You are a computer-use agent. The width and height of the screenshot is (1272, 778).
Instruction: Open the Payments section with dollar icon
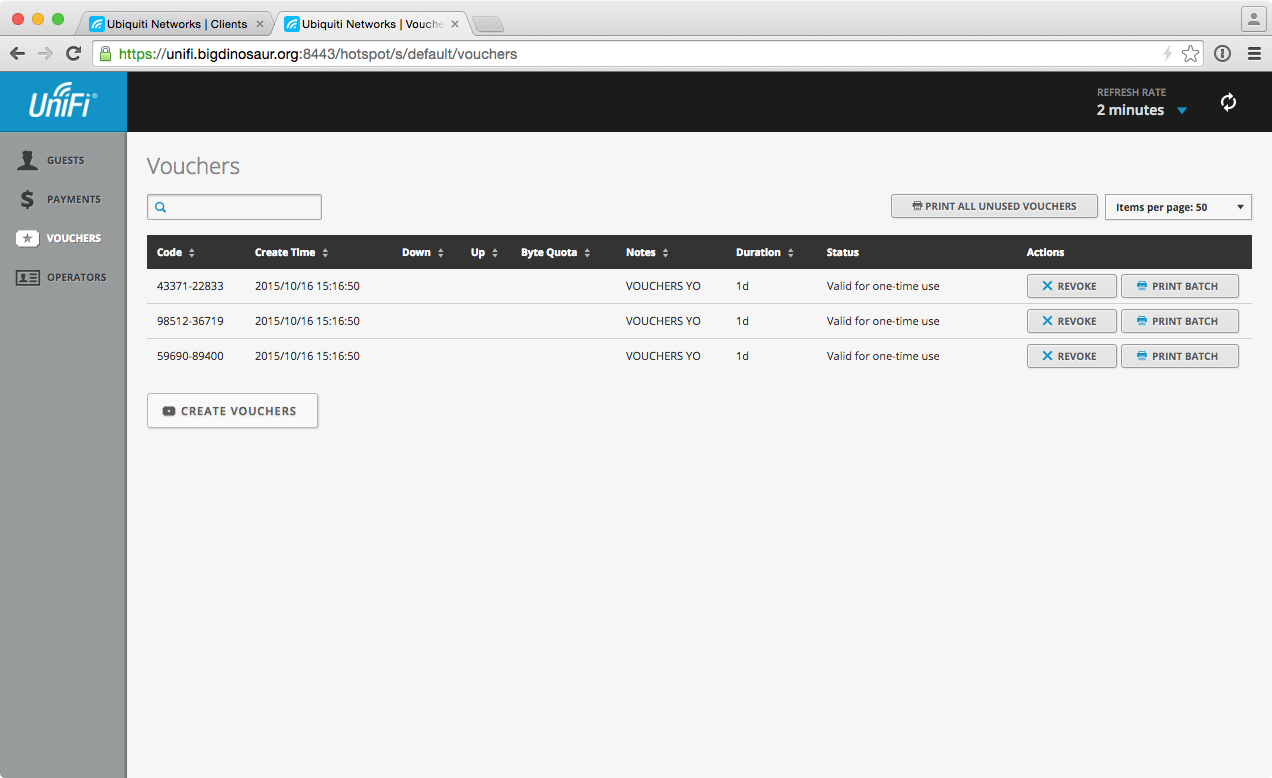coord(72,199)
